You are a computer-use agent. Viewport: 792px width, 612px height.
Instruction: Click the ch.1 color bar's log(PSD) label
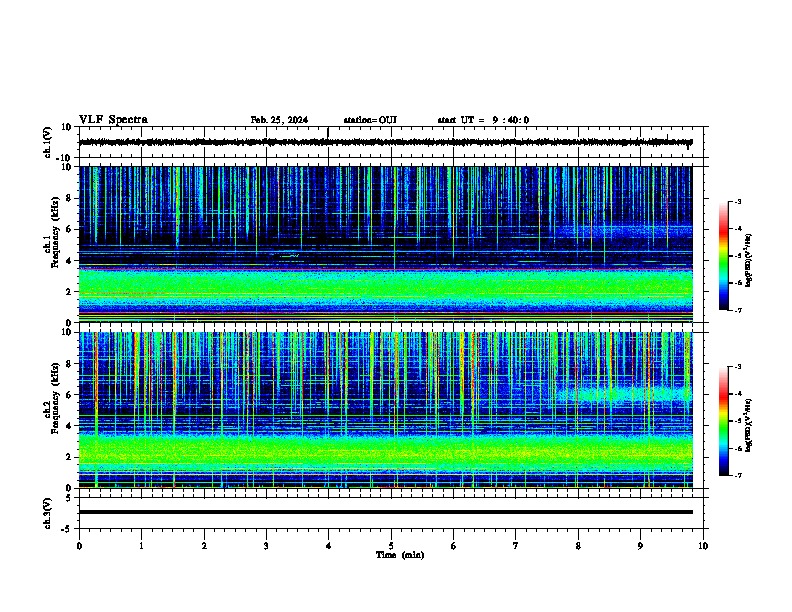click(x=749, y=260)
